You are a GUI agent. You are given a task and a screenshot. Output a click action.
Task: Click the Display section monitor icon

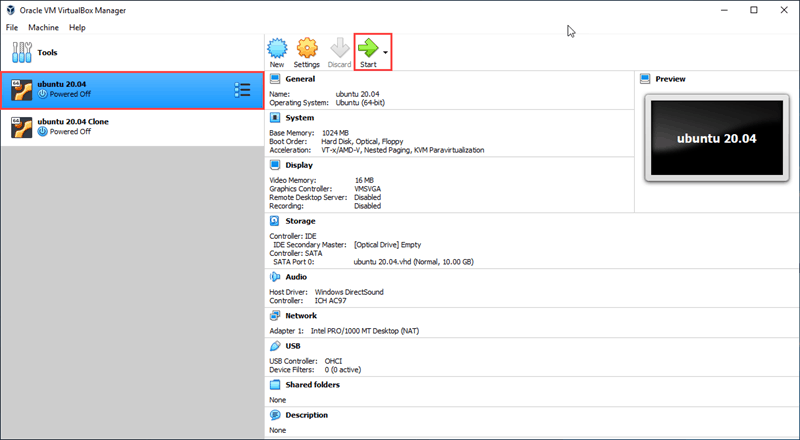tap(275, 165)
